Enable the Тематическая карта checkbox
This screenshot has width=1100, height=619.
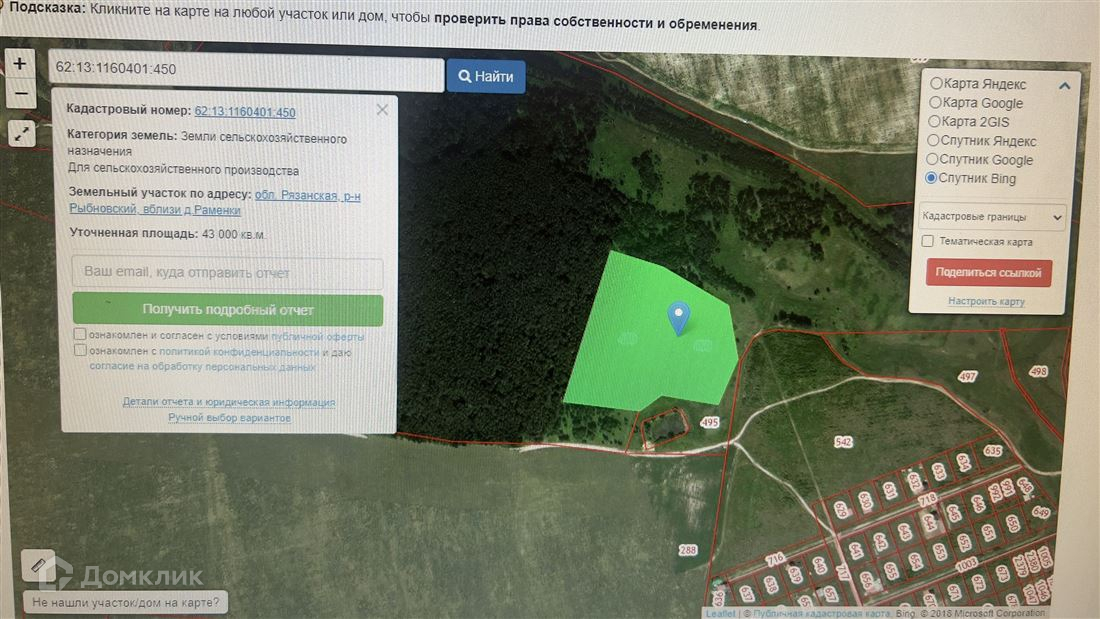(927, 241)
